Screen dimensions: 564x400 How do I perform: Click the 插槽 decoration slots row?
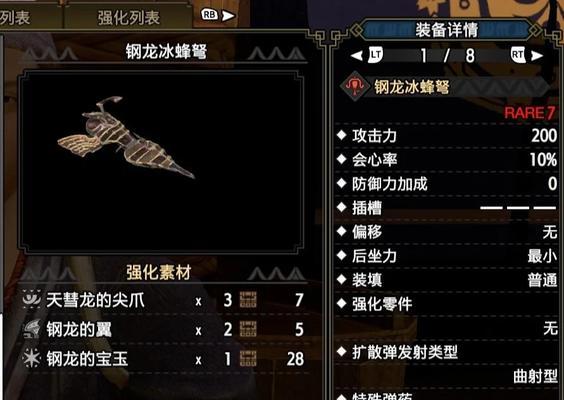point(447,208)
